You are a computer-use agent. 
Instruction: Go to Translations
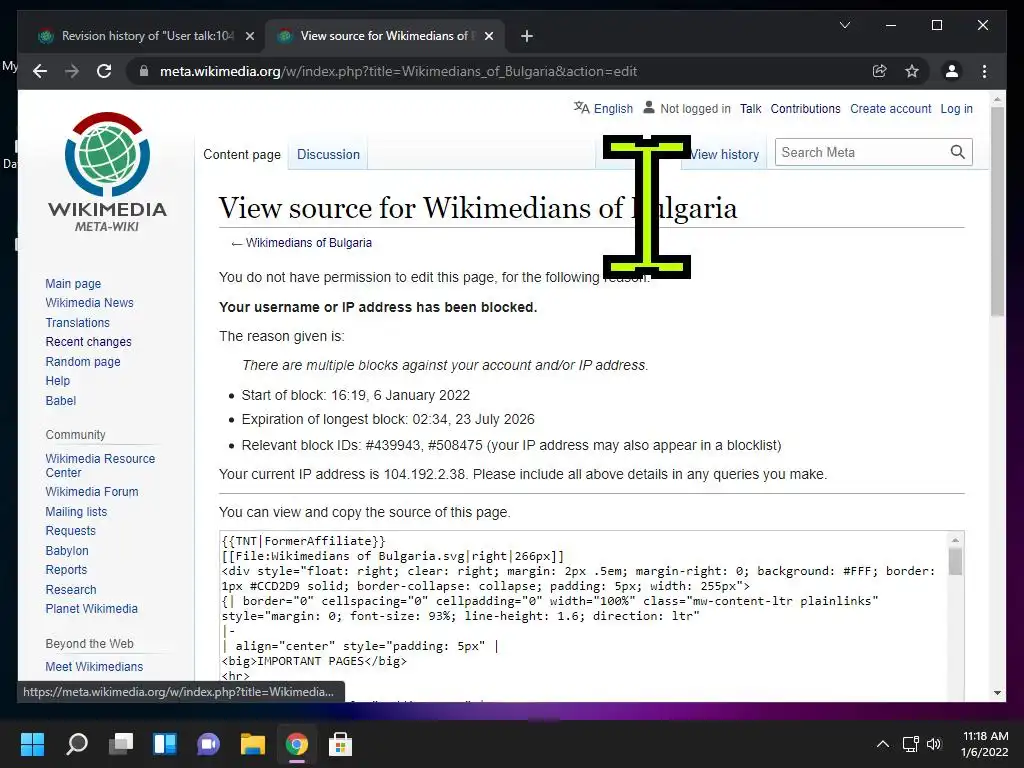78,323
